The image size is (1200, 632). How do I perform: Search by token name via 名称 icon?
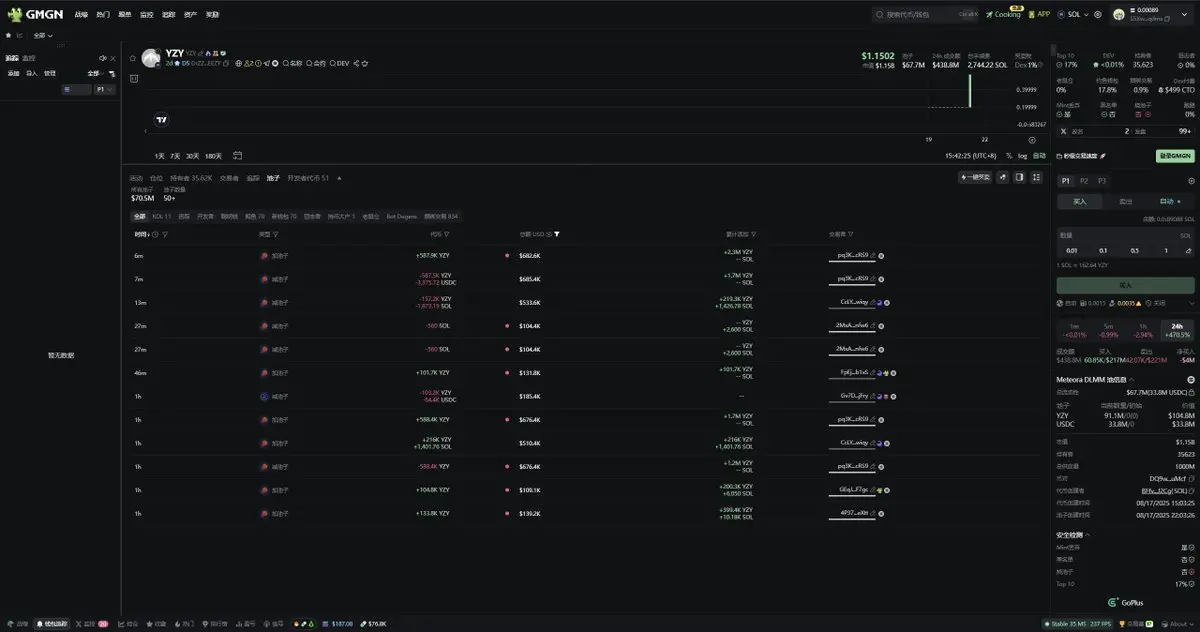tap(293, 63)
